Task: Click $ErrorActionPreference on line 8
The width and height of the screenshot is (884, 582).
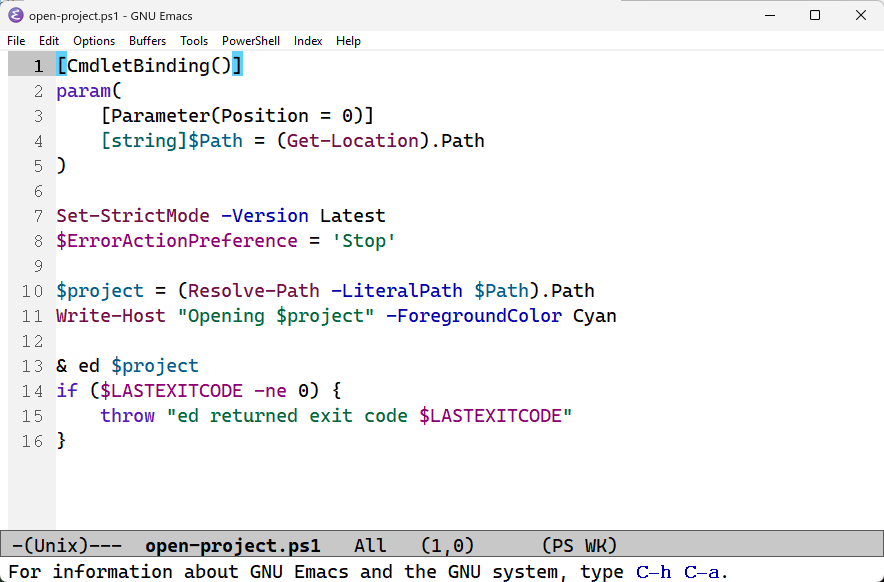Action: point(177,241)
